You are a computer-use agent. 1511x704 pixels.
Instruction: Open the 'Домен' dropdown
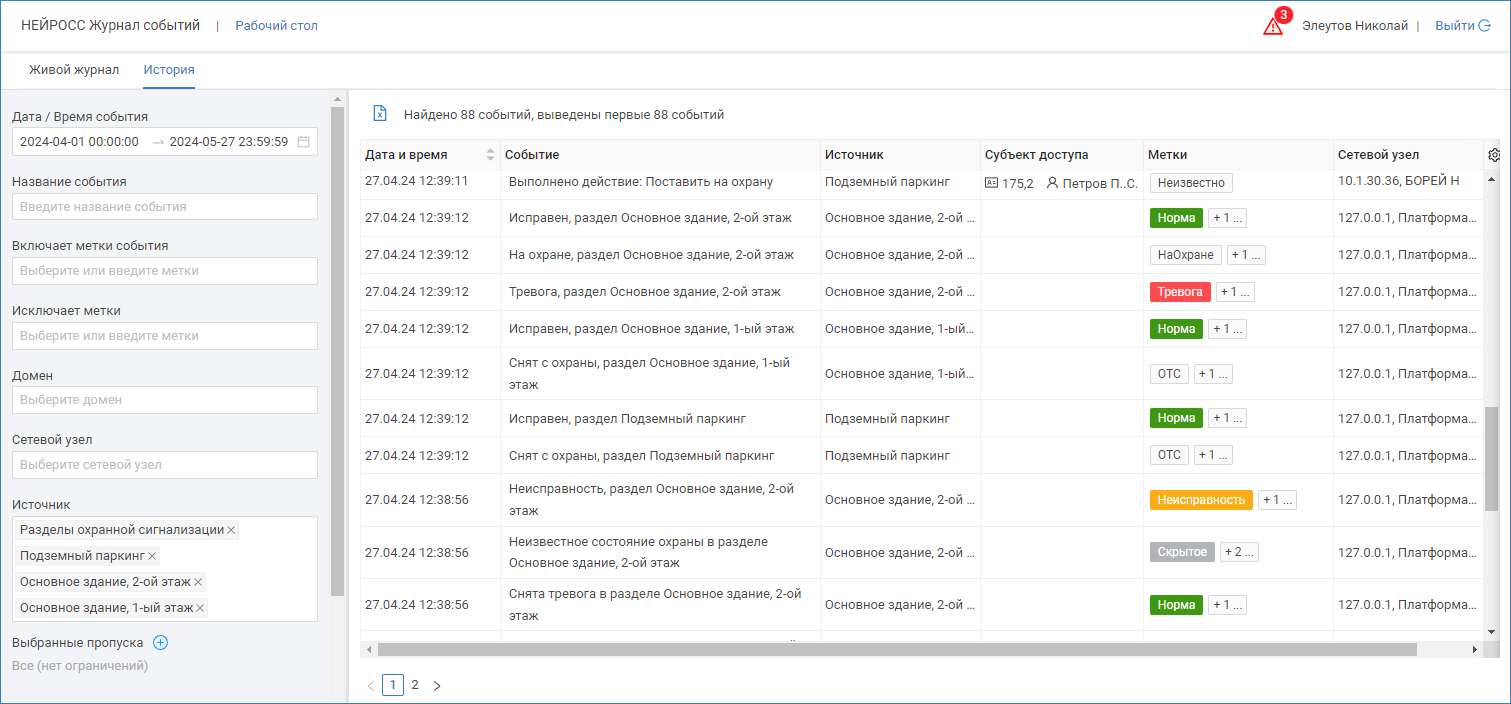point(164,400)
